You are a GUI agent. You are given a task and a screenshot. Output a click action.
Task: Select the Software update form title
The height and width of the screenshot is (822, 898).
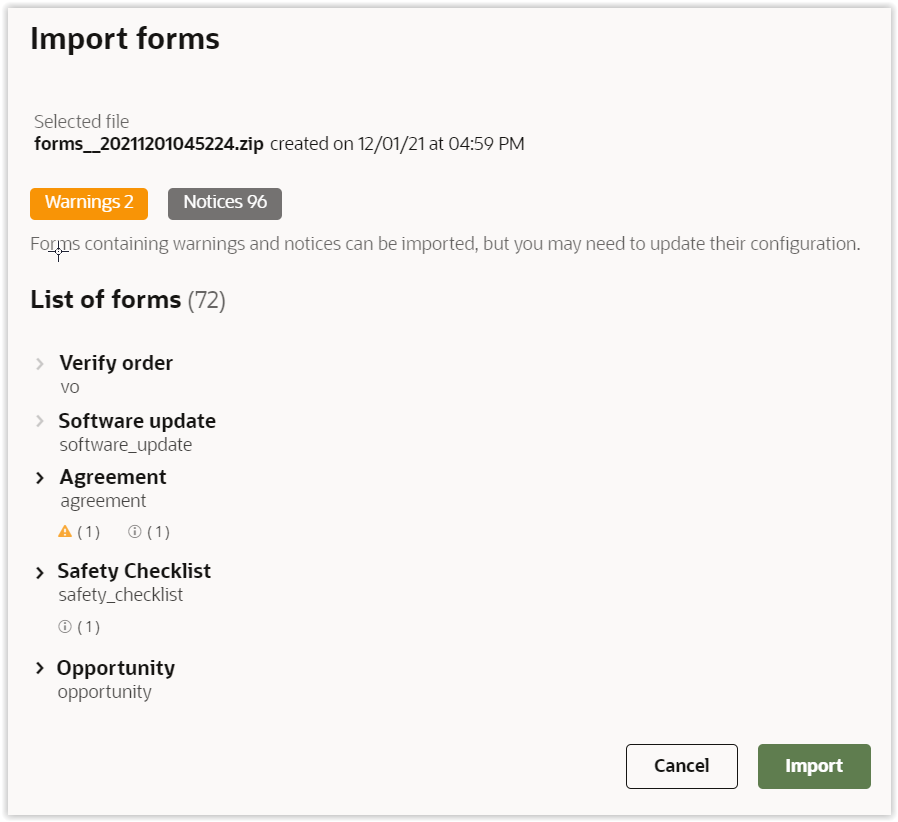click(x=137, y=421)
